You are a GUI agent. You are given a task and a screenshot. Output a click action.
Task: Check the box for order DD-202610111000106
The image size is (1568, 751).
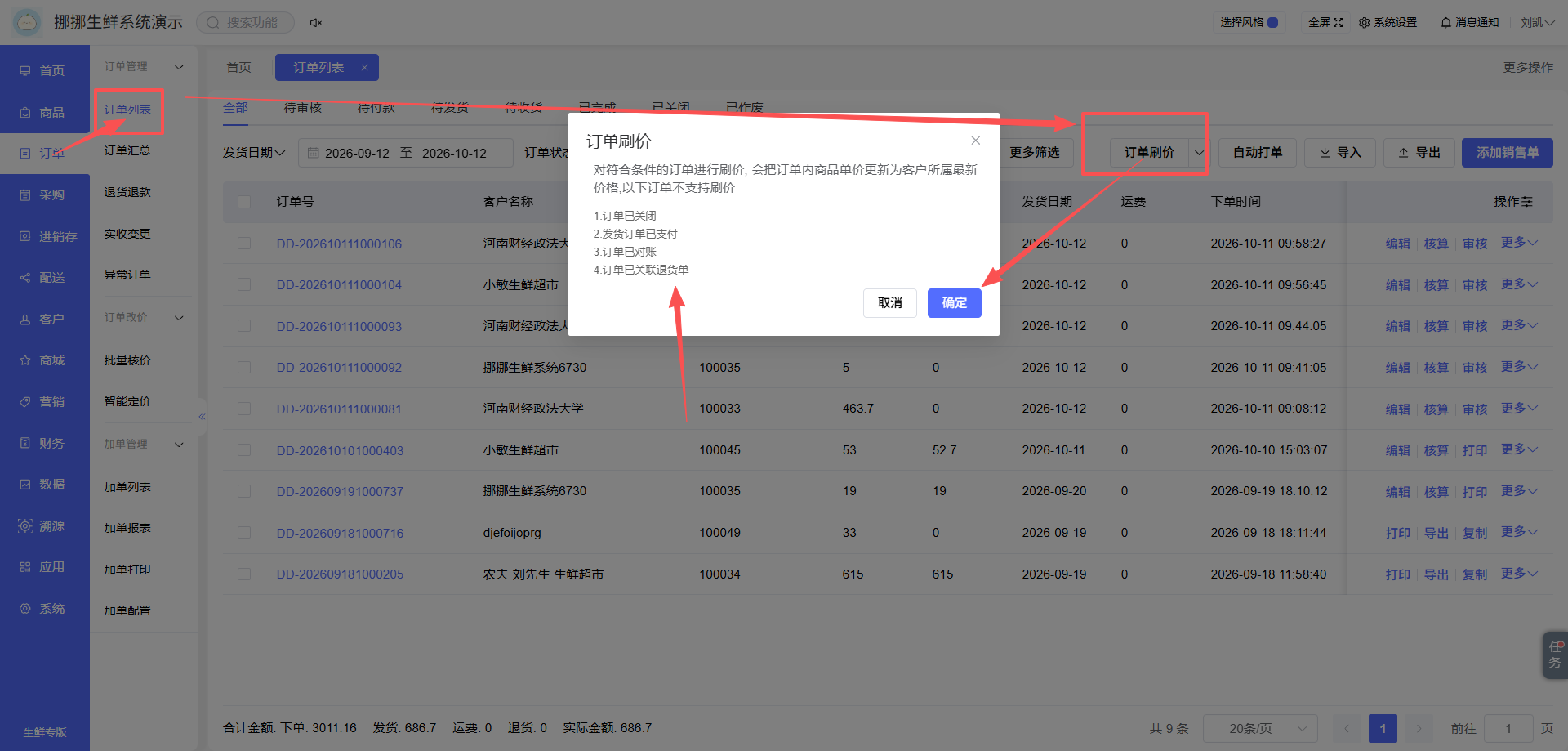(244, 244)
